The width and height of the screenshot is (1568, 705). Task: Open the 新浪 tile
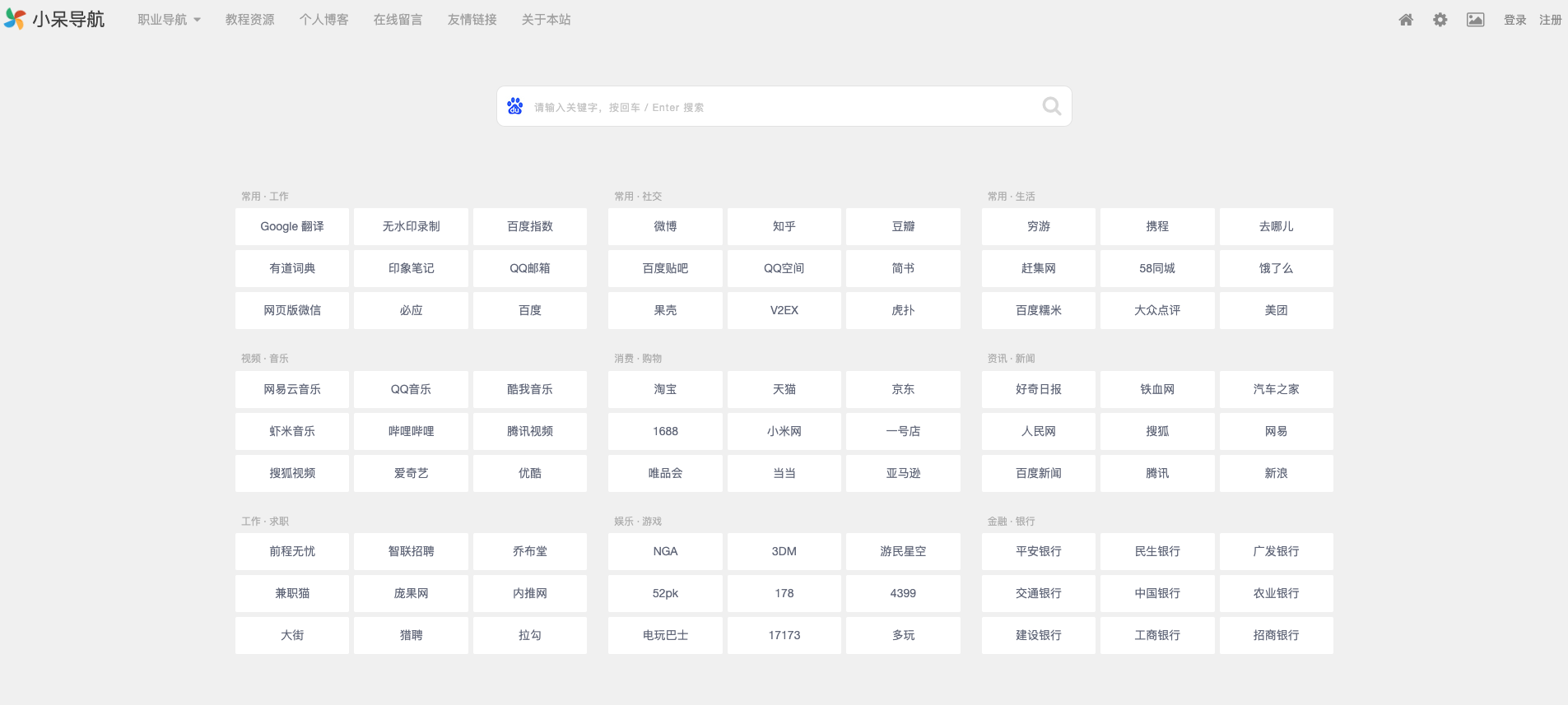tap(1277, 473)
